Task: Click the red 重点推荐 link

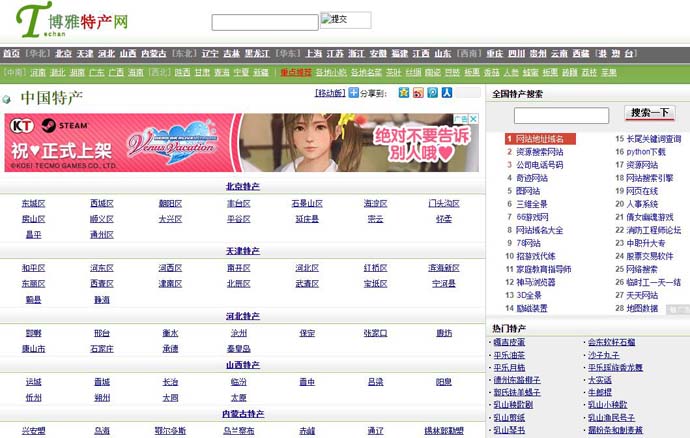Action: coord(296,72)
